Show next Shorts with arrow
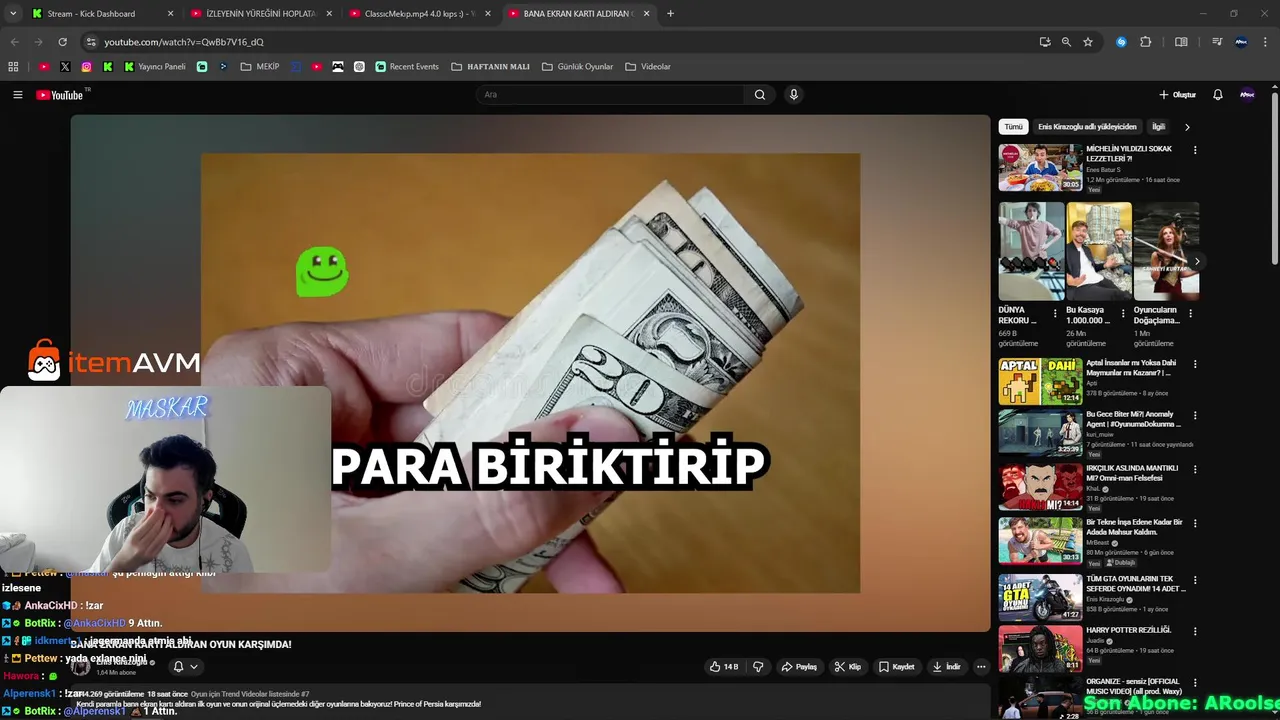 click(x=1197, y=262)
